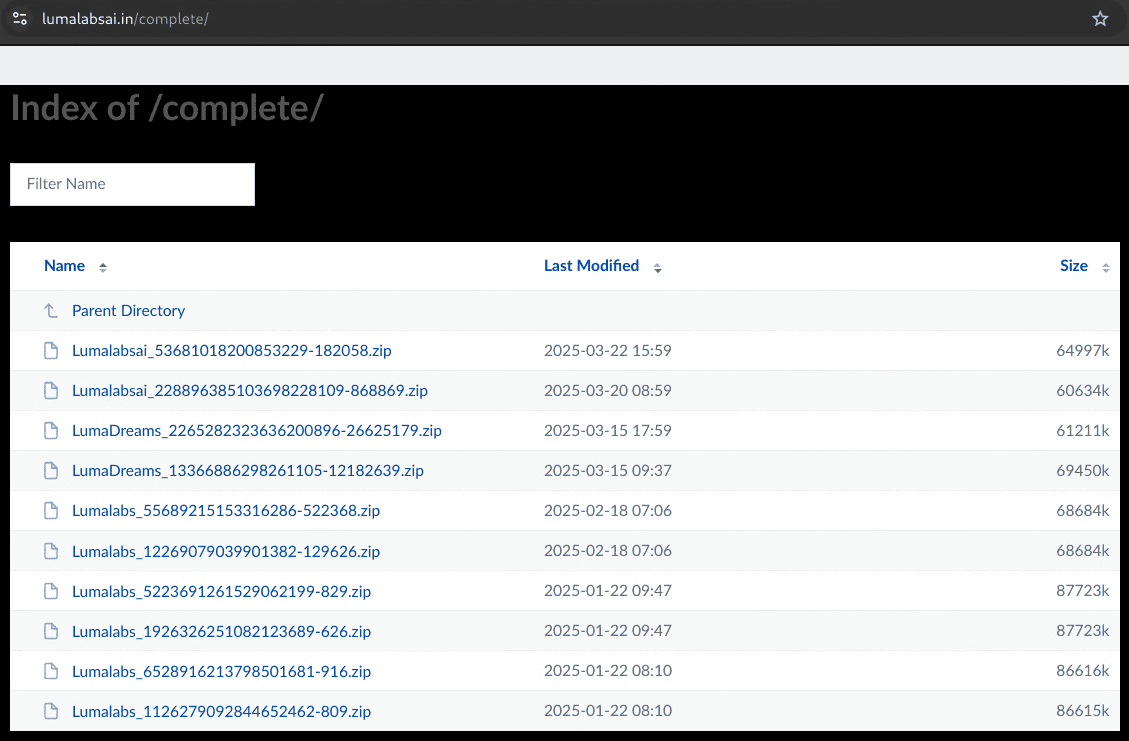This screenshot has width=1129, height=741.
Task: Click the Parent Directory up-arrow icon
Action: [50, 310]
